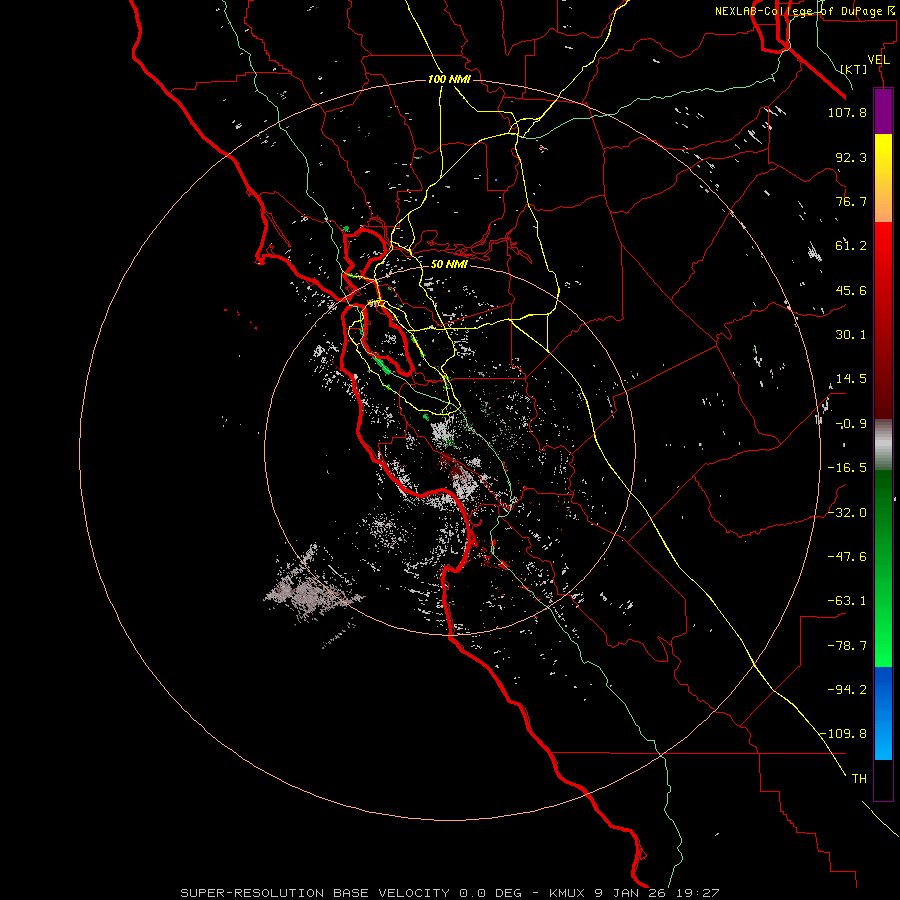
Task: Click the 92.3 legend value
Action: (x=851, y=157)
